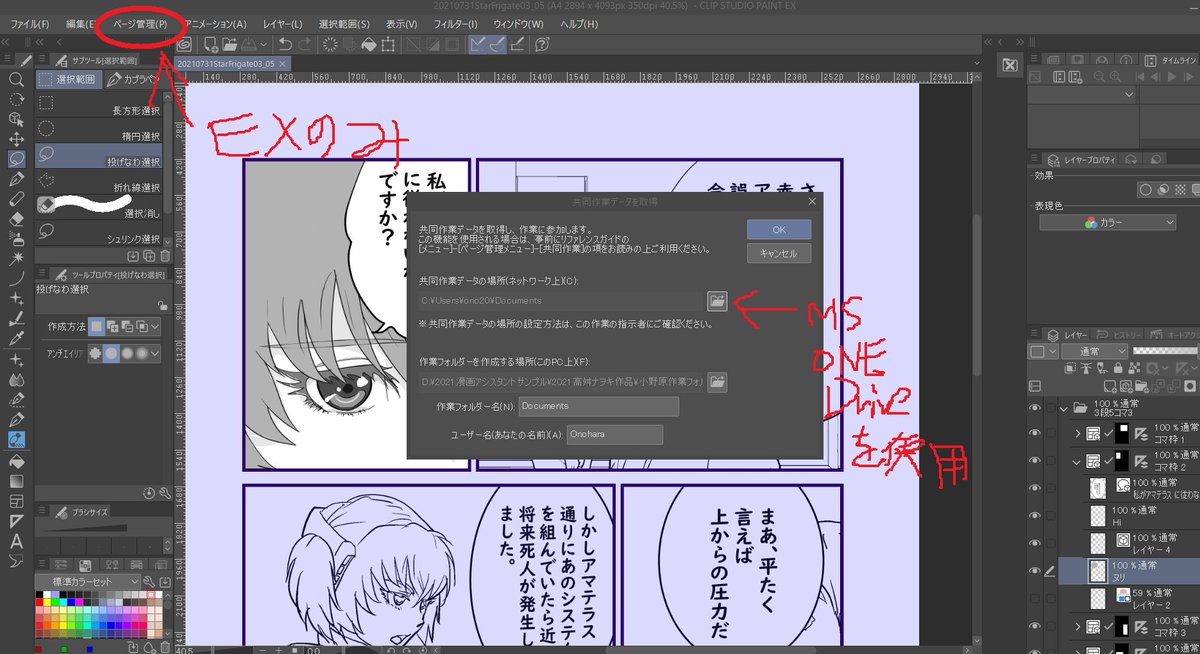Open the 通常 blending mode dropdown
Viewport: 1200px width, 654px height.
(x=1095, y=352)
